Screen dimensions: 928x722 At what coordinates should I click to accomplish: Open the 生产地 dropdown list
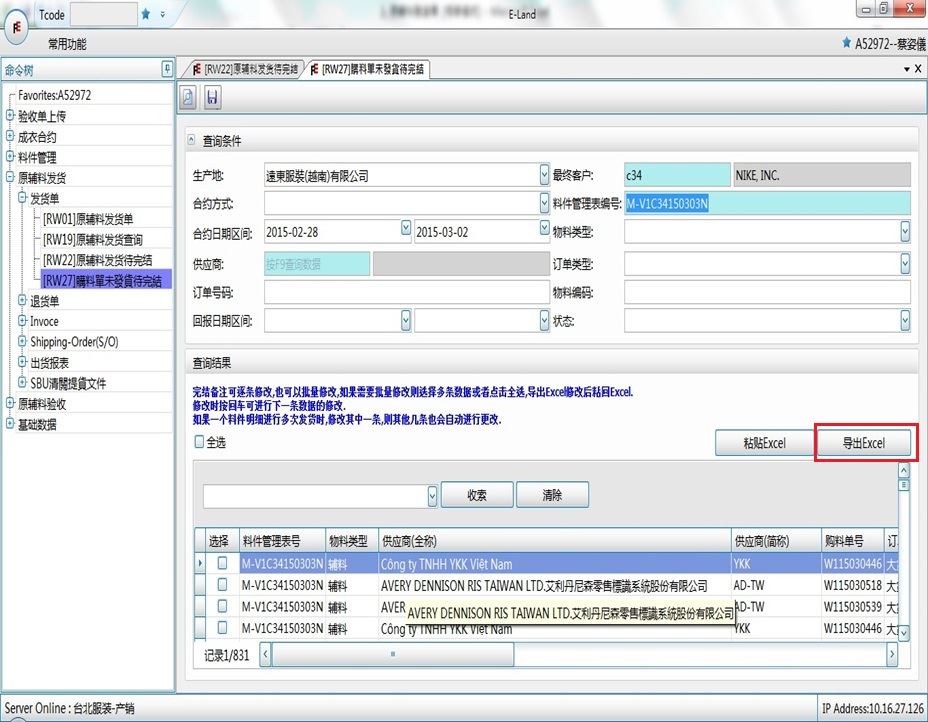coord(544,176)
